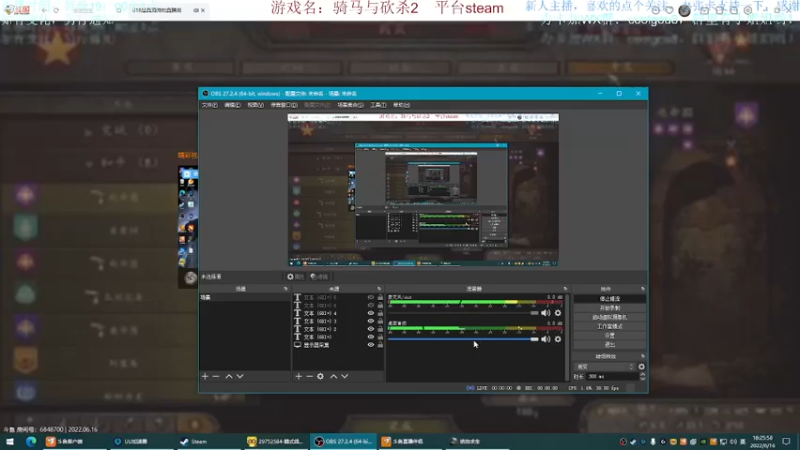Open the 渐变 transition dropdown

click(605, 366)
